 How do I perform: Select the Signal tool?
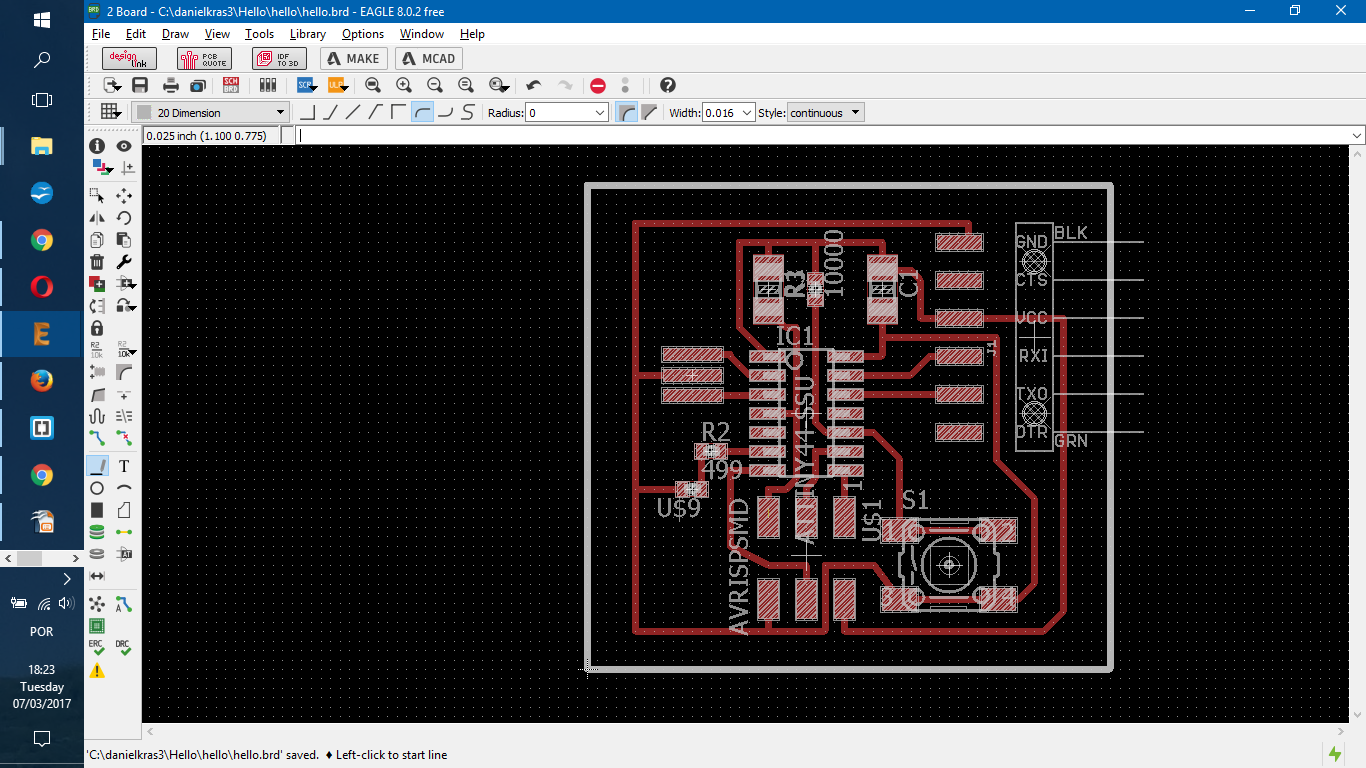point(124,532)
